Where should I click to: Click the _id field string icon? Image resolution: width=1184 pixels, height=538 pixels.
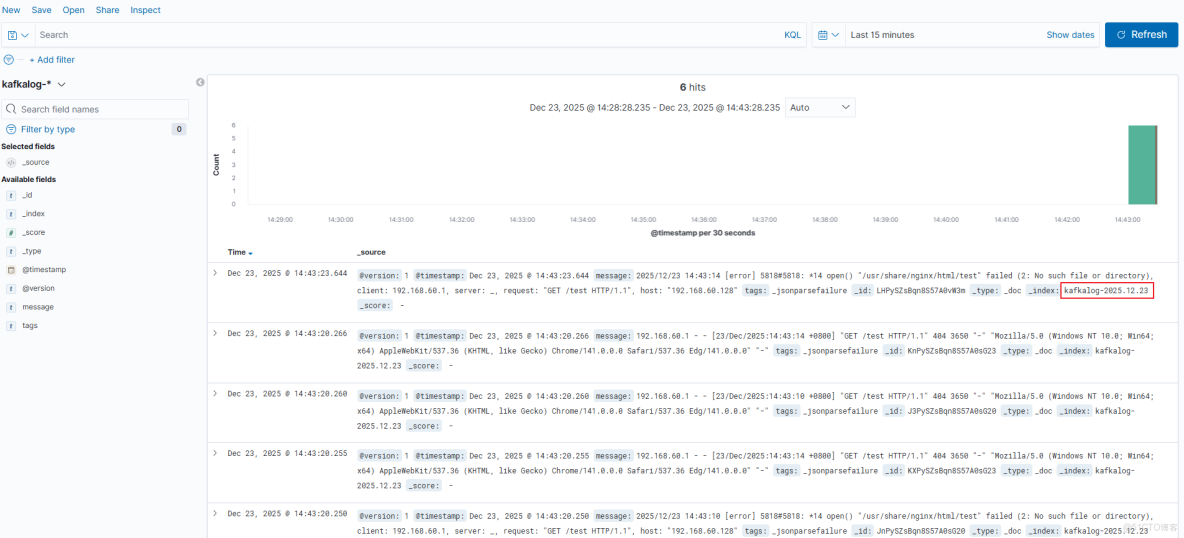pyautogui.click(x=11, y=196)
